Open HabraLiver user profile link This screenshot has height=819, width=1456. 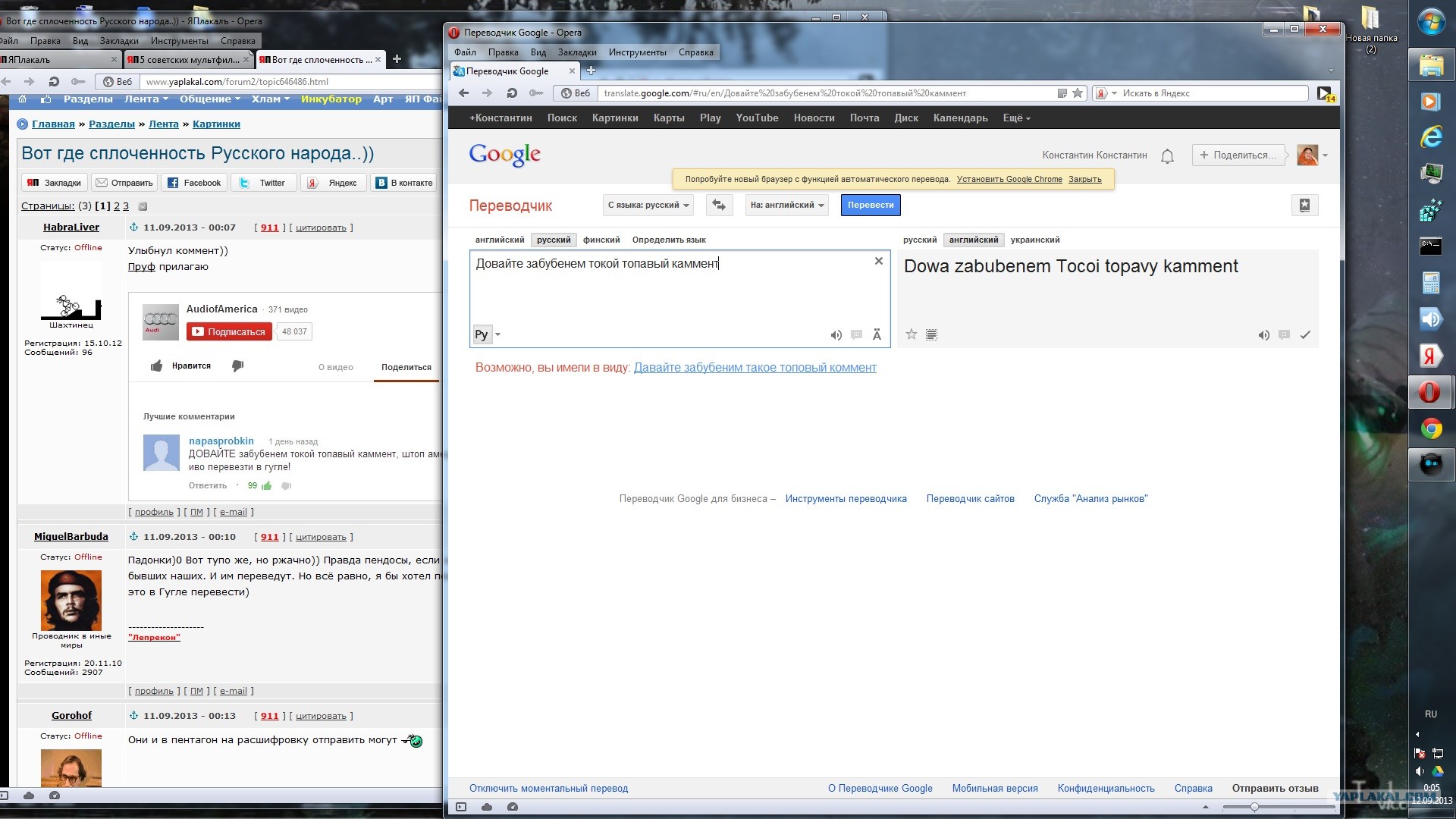[71, 227]
